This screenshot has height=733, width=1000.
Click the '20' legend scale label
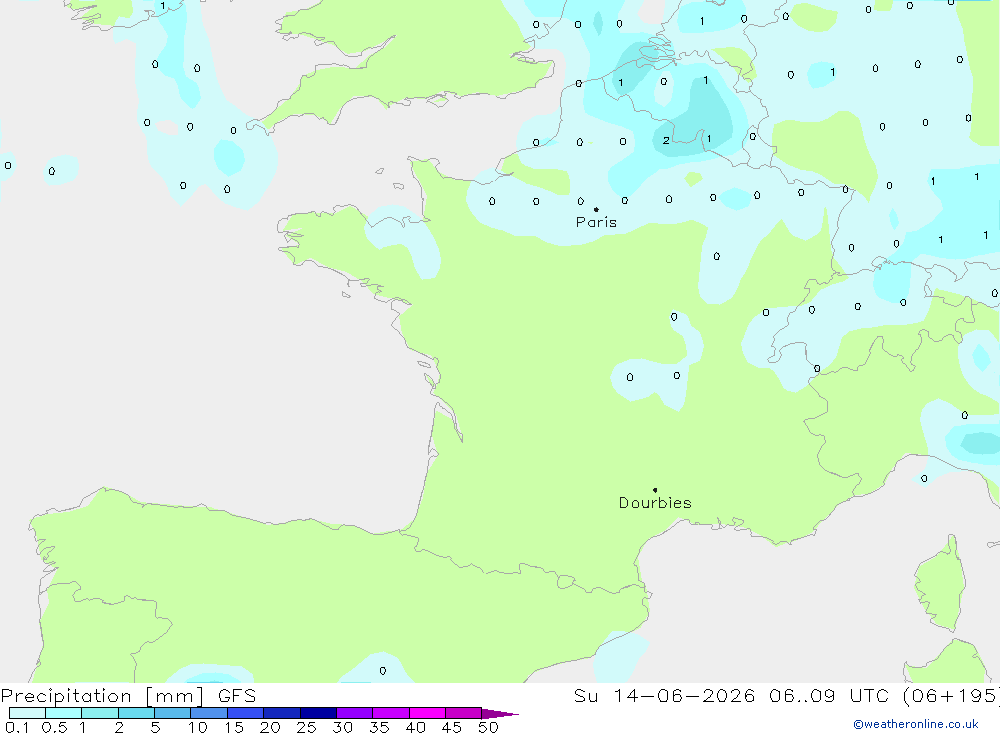[270, 727]
